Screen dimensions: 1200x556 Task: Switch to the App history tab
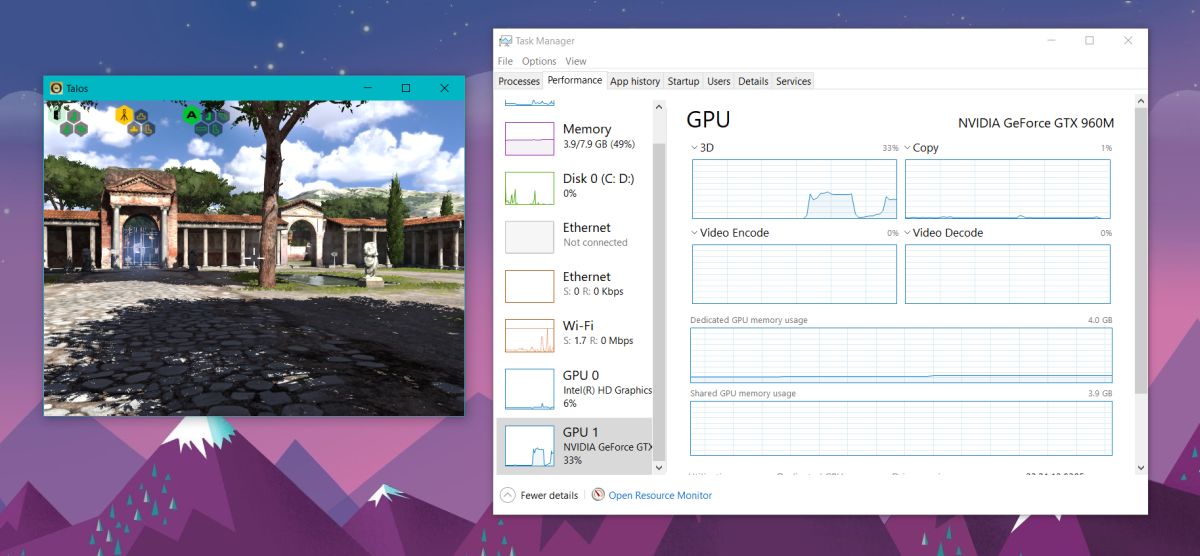coord(635,81)
